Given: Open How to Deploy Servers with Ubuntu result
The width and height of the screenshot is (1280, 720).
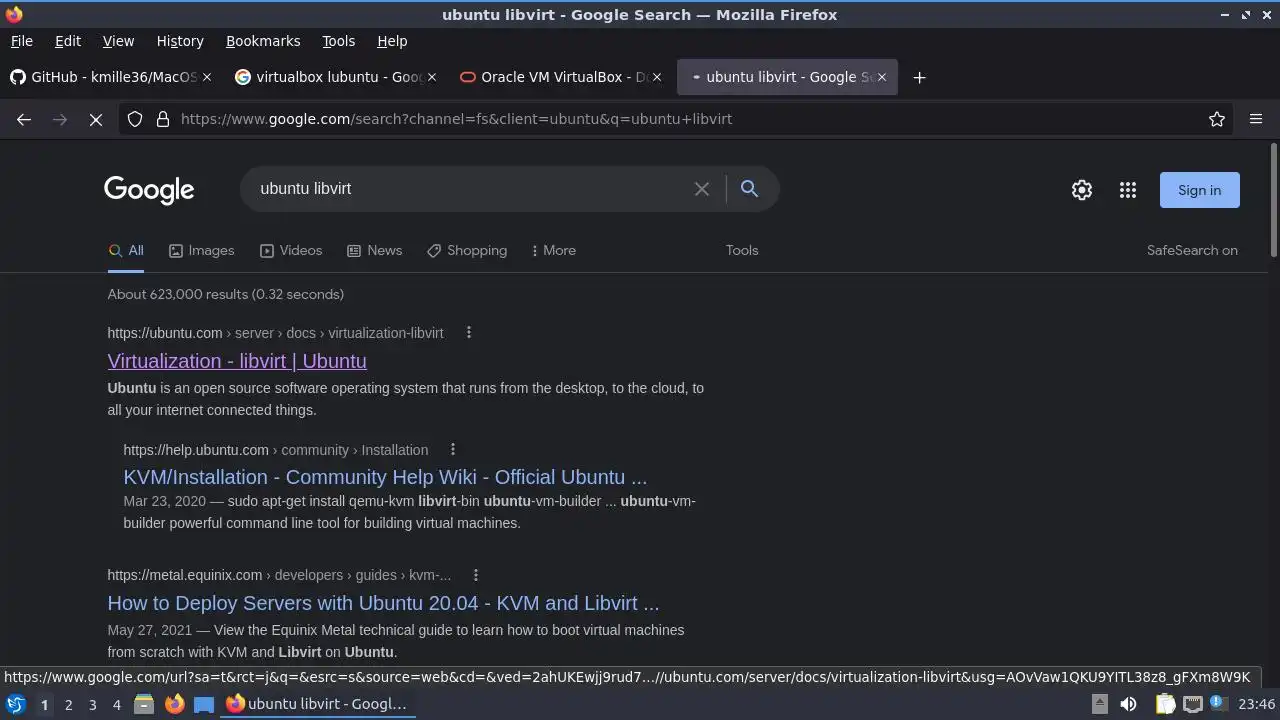Looking at the screenshot, I should coord(383,603).
